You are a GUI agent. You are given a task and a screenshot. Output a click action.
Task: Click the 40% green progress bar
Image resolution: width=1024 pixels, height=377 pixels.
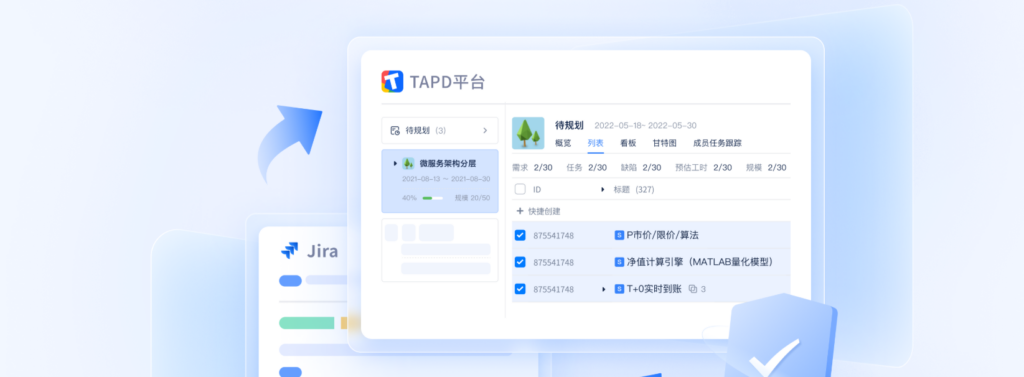point(432,198)
